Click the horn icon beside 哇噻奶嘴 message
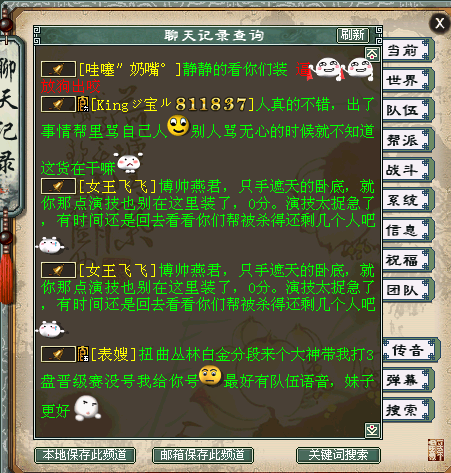 (x=58, y=69)
